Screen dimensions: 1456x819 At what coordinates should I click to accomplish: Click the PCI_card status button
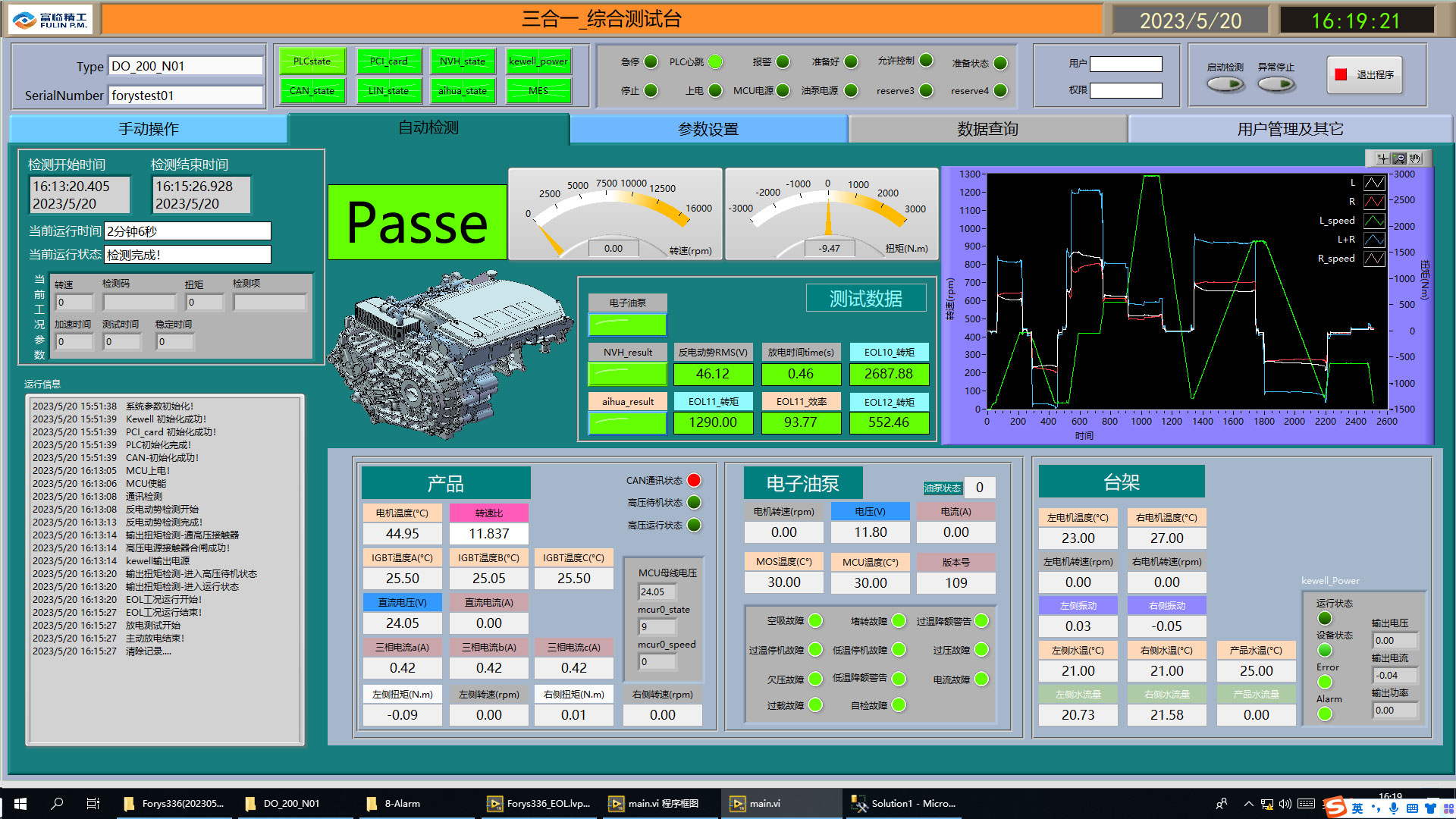click(x=388, y=61)
